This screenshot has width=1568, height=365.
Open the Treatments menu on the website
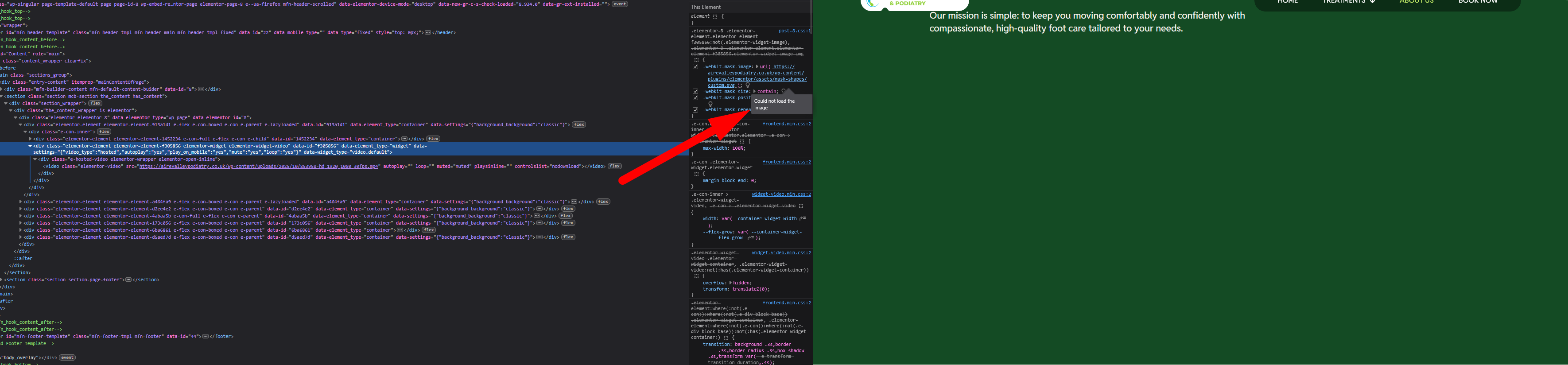[1348, 2]
